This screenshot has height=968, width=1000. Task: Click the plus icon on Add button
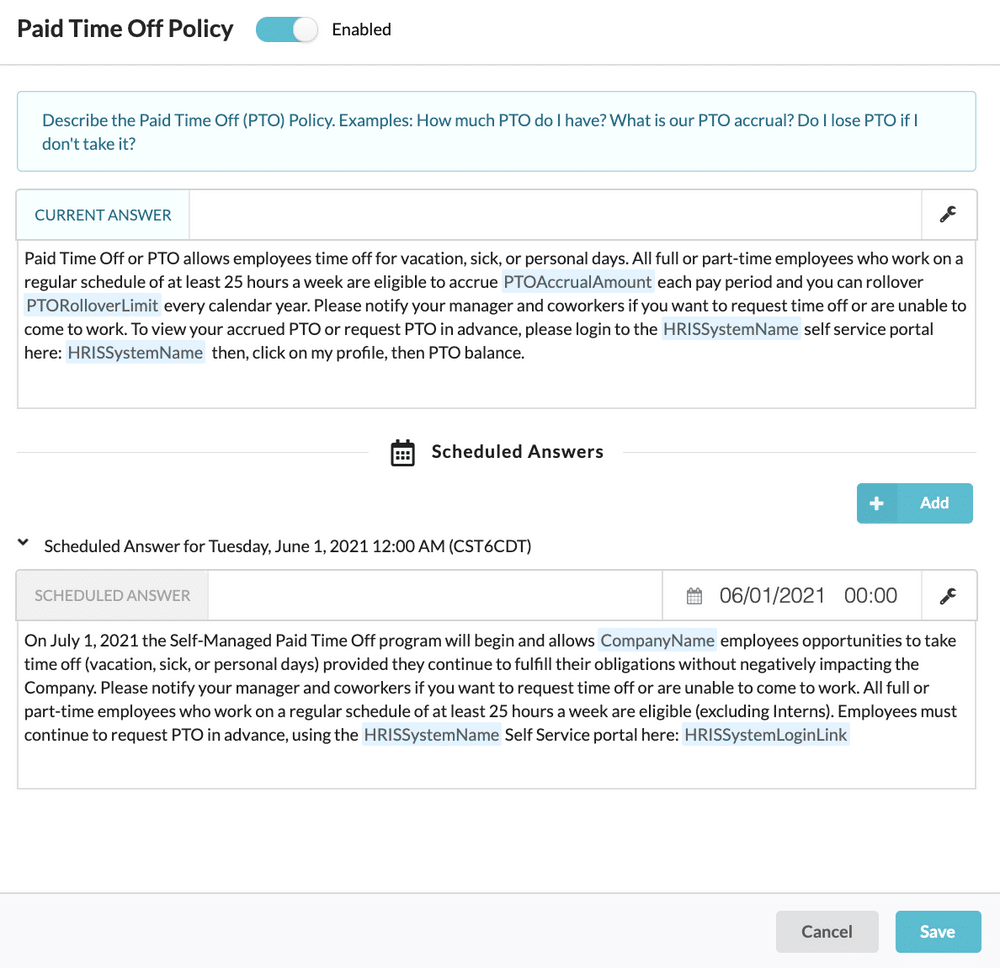pyautogui.click(x=876, y=503)
